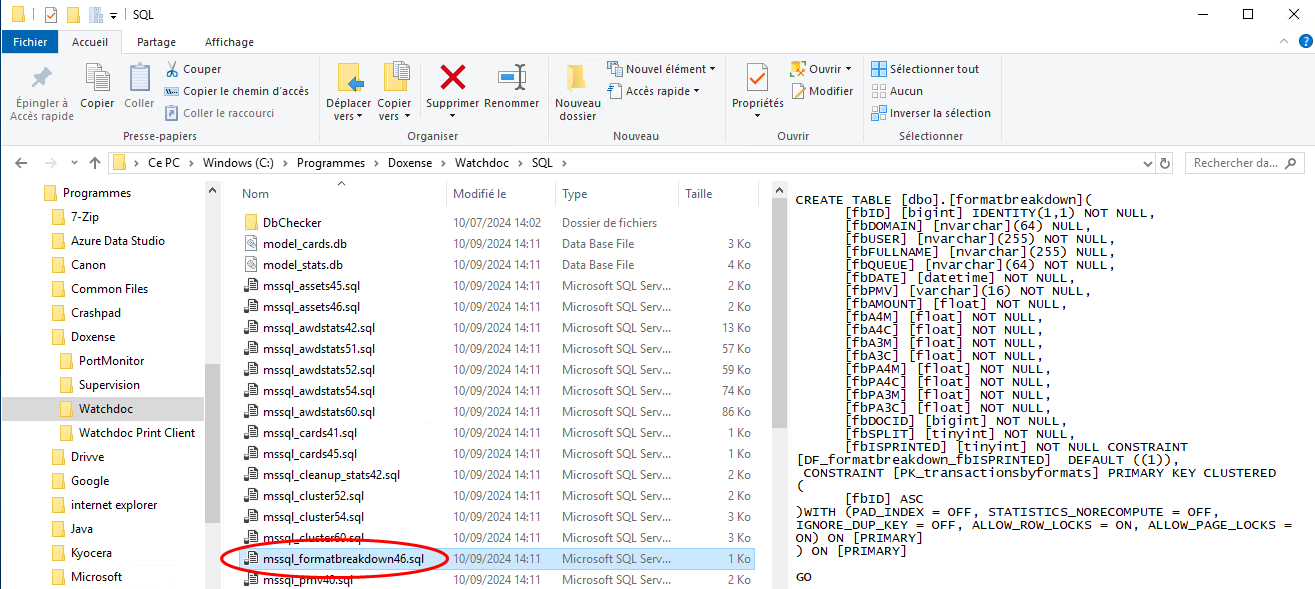Click the Coller clipboard icon
Viewport: 1315px width, 589px height.
tap(139, 78)
